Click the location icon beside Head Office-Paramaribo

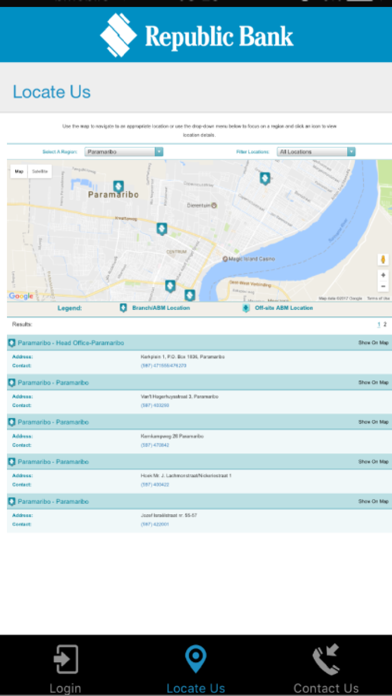click(12, 343)
